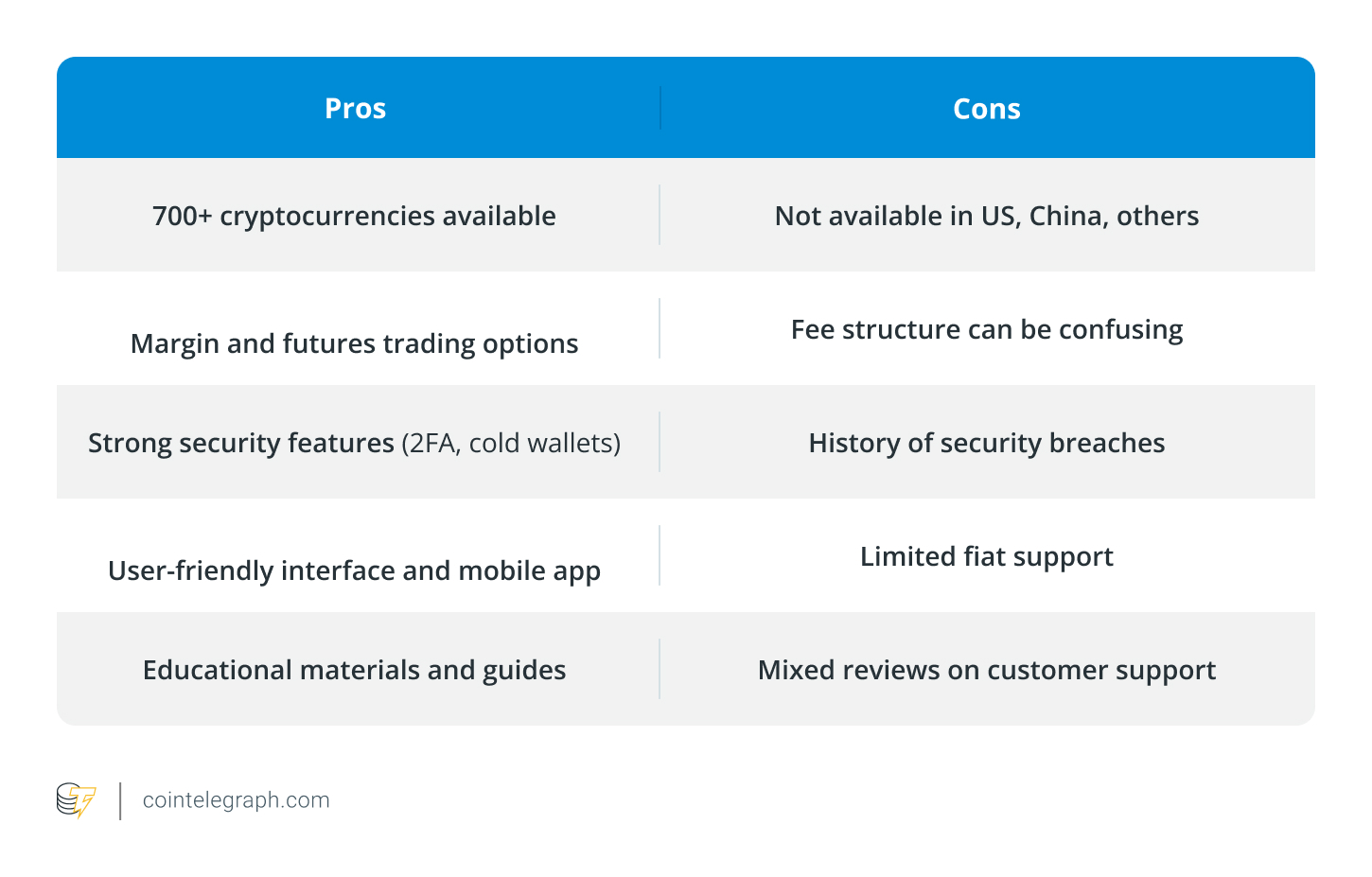
Task: Click the 'Limited fiat support' cell
Action: 987,556
